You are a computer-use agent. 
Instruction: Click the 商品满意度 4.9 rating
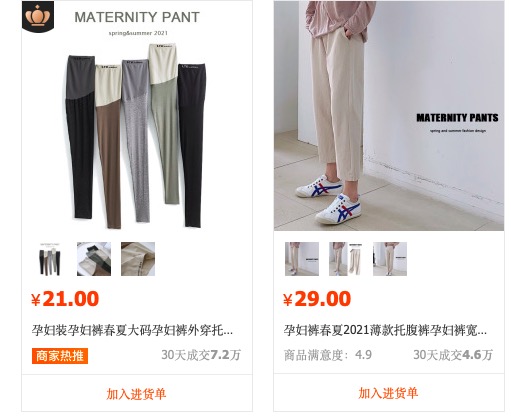(x=328, y=355)
